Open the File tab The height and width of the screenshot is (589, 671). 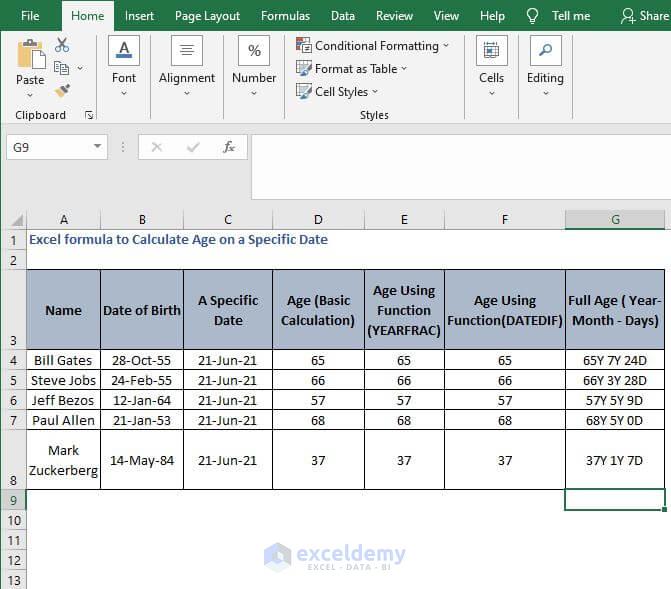(x=30, y=16)
